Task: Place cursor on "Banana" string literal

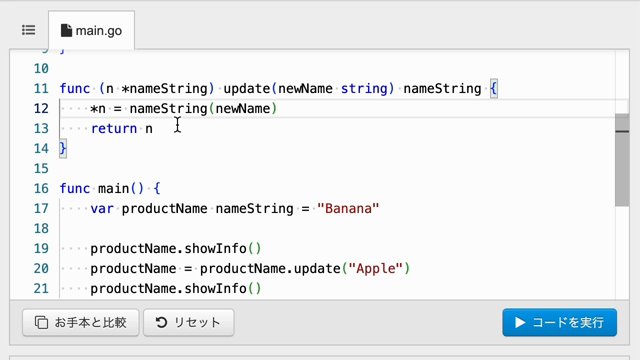Action: 348,209
